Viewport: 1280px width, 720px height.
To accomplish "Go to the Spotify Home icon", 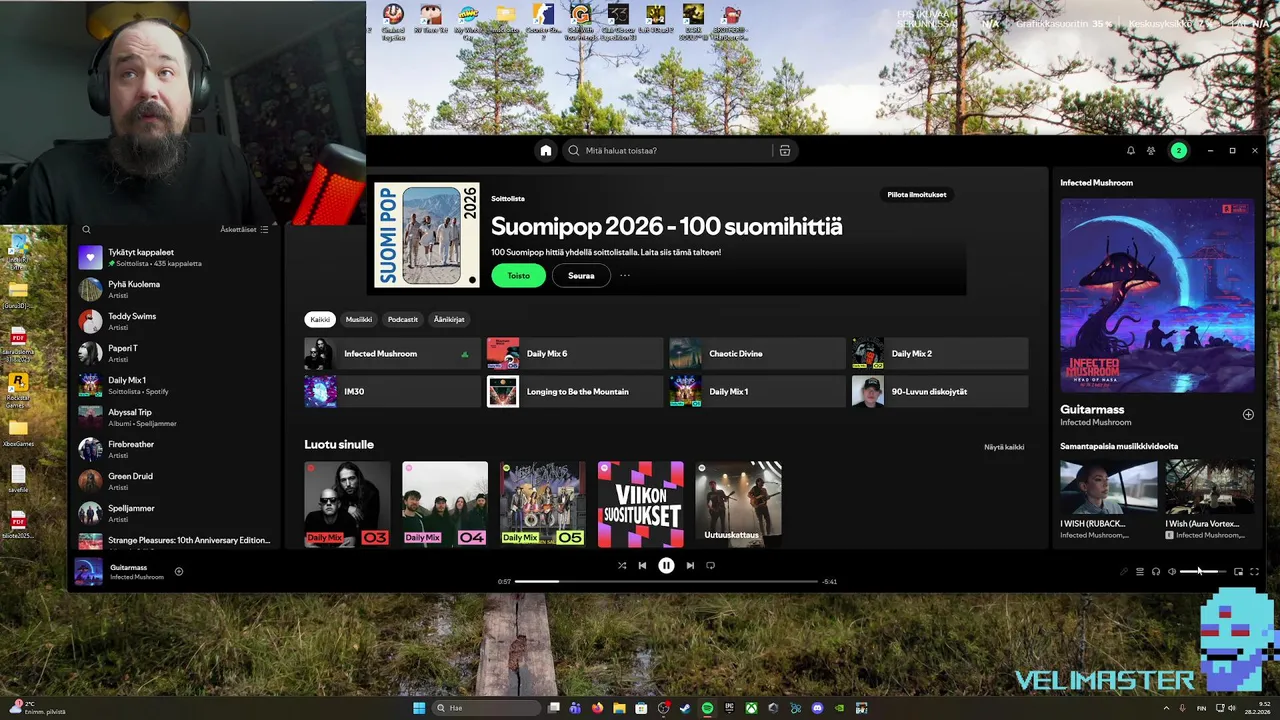I will point(545,151).
